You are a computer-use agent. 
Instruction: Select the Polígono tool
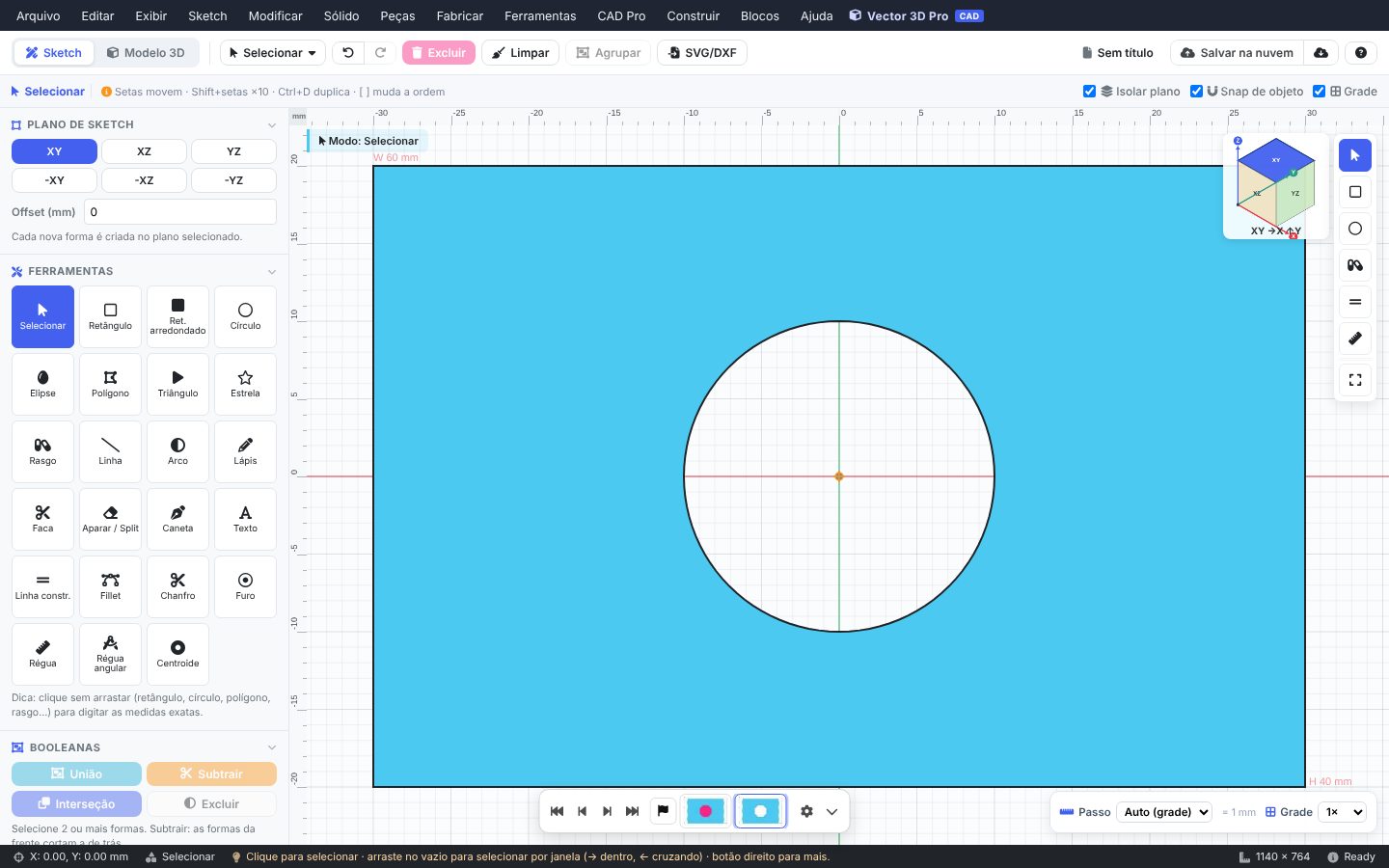(x=110, y=384)
